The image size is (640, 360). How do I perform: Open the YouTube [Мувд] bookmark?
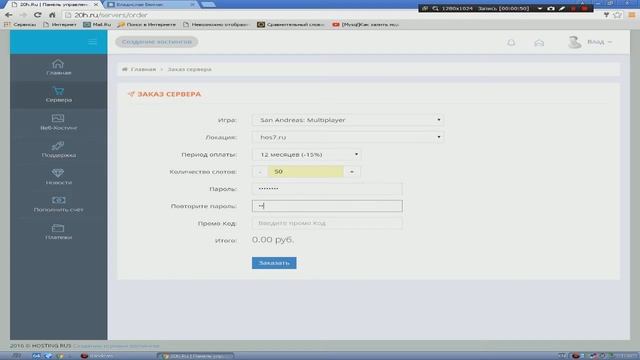point(365,24)
